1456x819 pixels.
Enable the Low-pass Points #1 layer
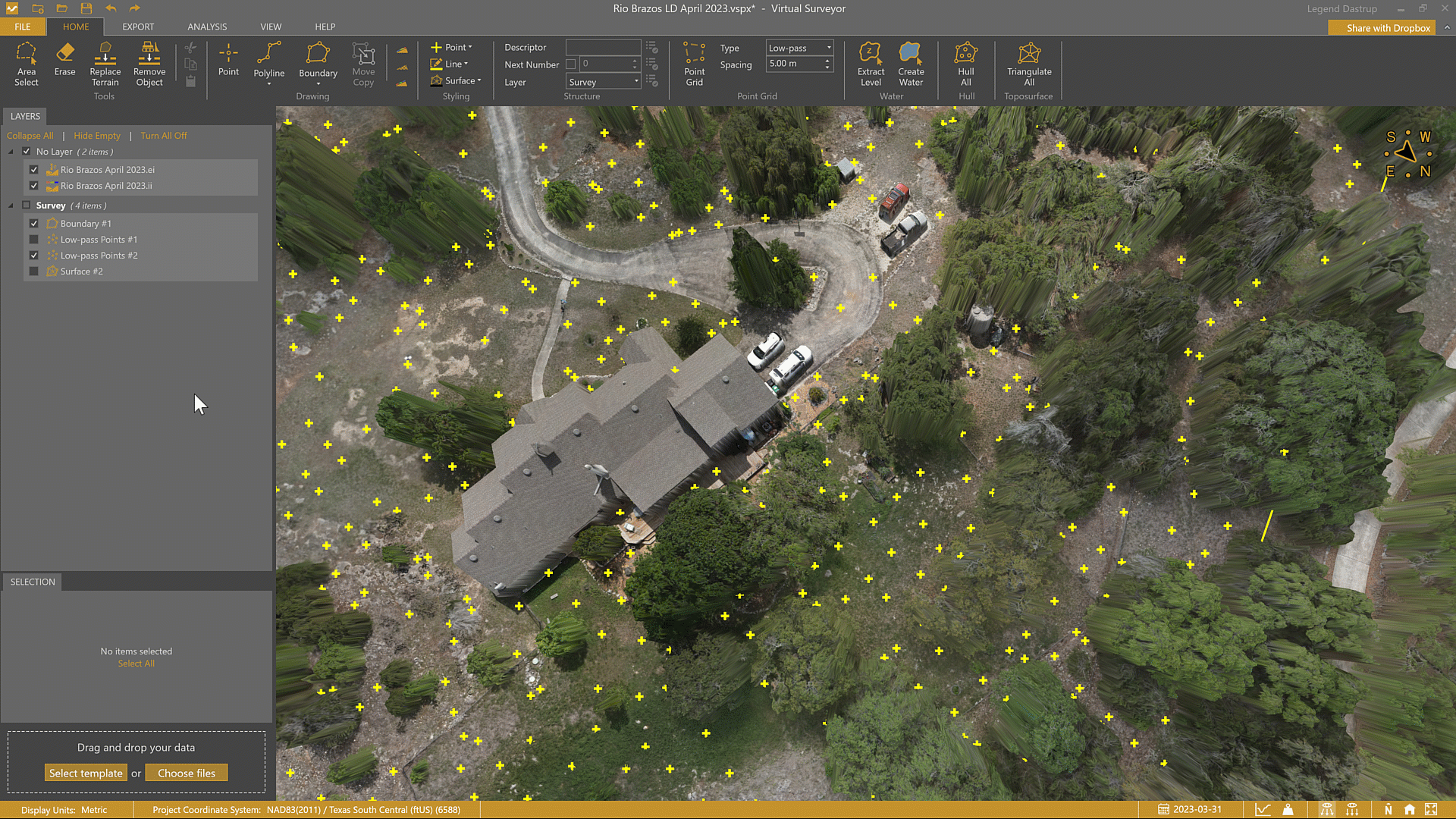[x=34, y=240]
